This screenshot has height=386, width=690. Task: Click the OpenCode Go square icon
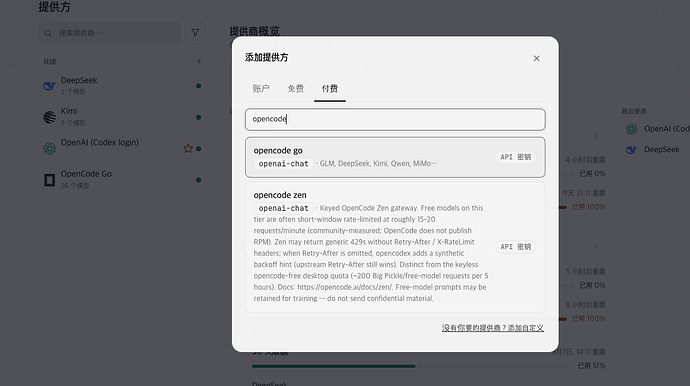(x=49, y=180)
